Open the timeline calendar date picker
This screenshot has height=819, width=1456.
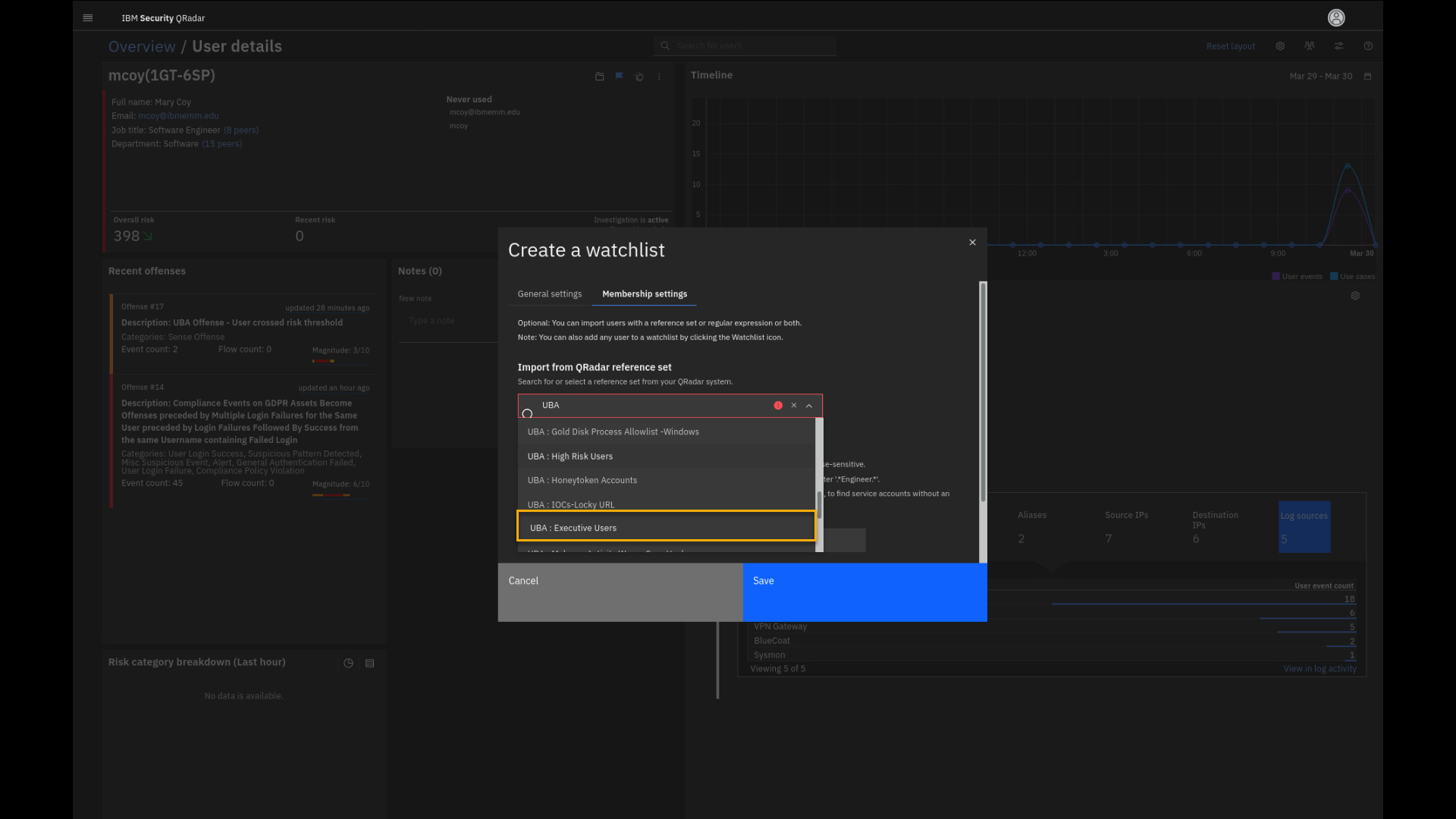pyautogui.click(x=1367, y=77)
